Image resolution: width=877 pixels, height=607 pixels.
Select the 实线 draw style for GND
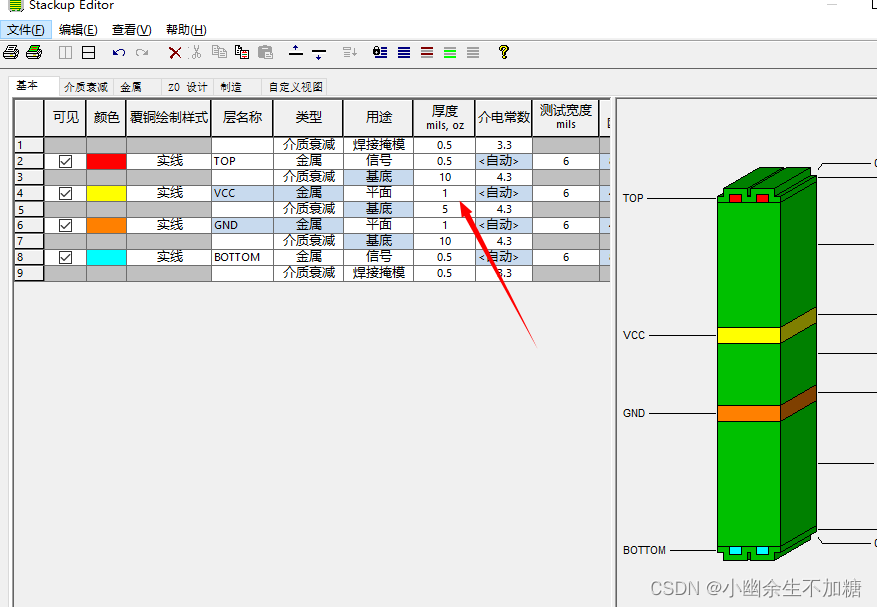click(x=169, y=225)
